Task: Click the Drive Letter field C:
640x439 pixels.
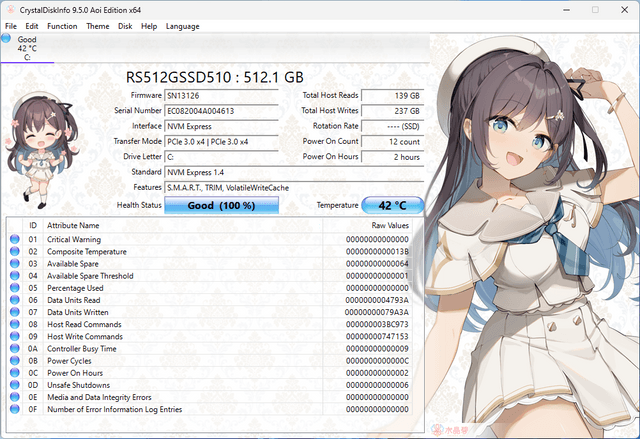Action: coord(221,157)
